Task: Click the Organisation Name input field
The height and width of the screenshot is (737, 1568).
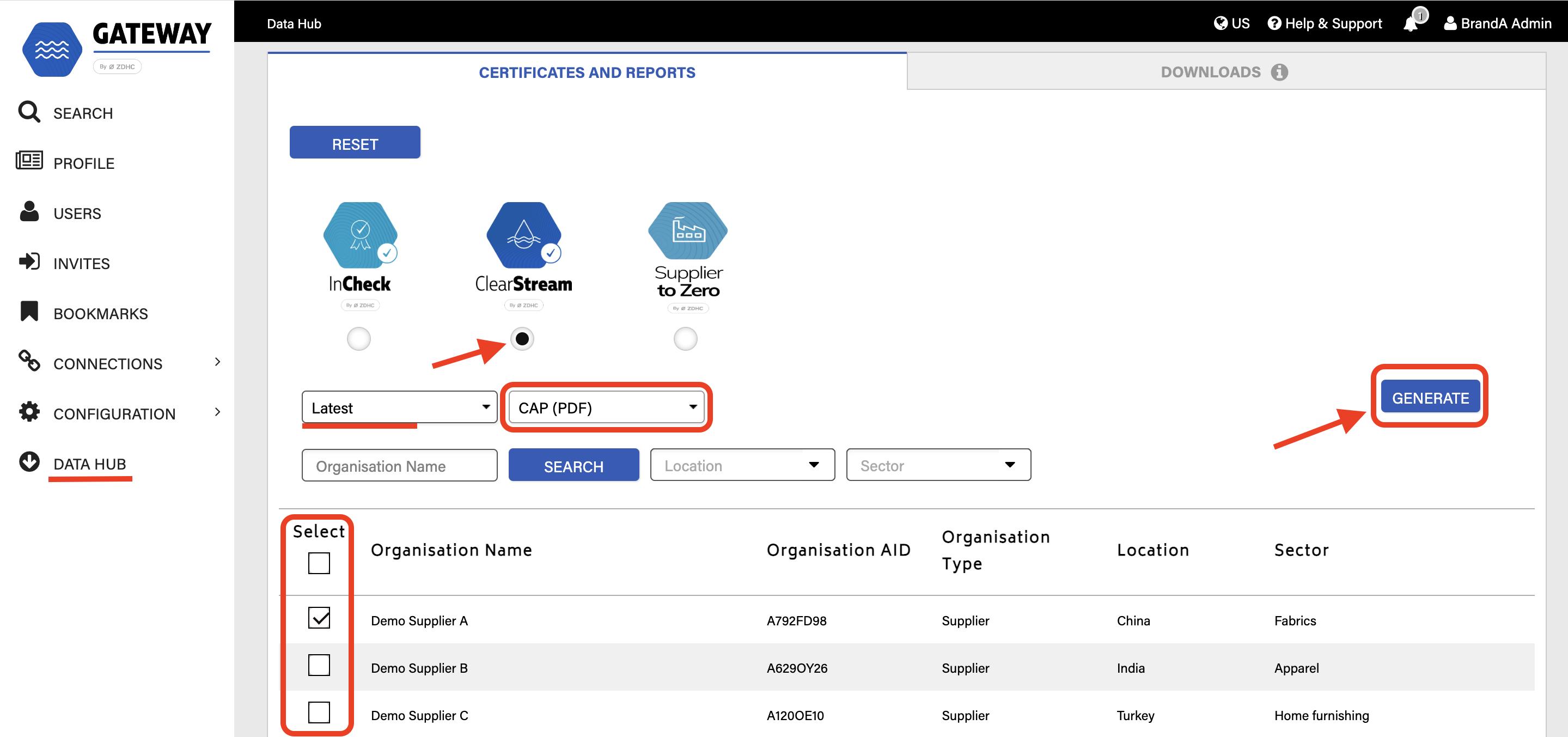Action: (399, 466)
